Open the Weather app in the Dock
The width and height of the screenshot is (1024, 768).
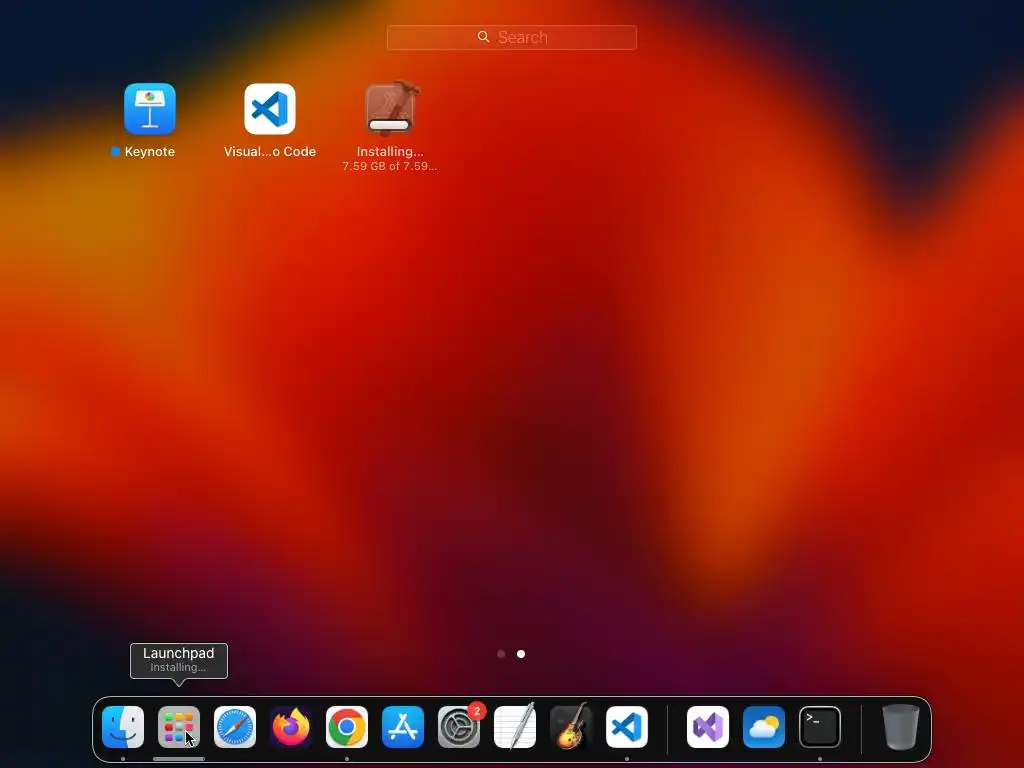coord(764,727)
